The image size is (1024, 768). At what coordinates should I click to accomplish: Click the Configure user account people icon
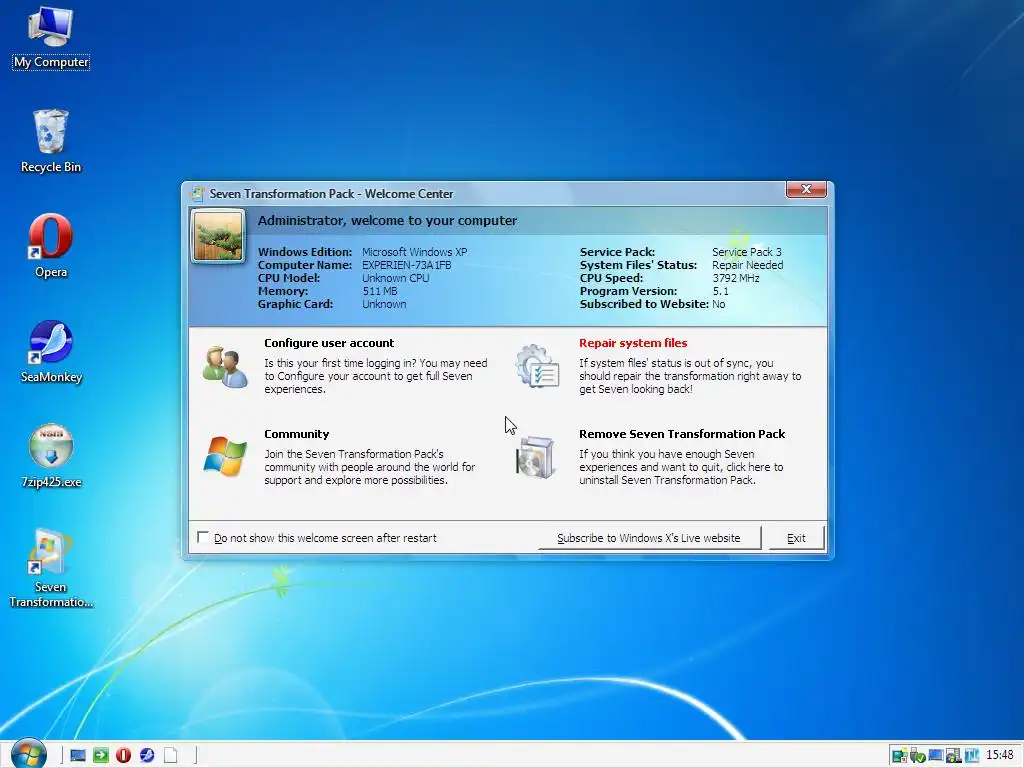click(225, 367)
